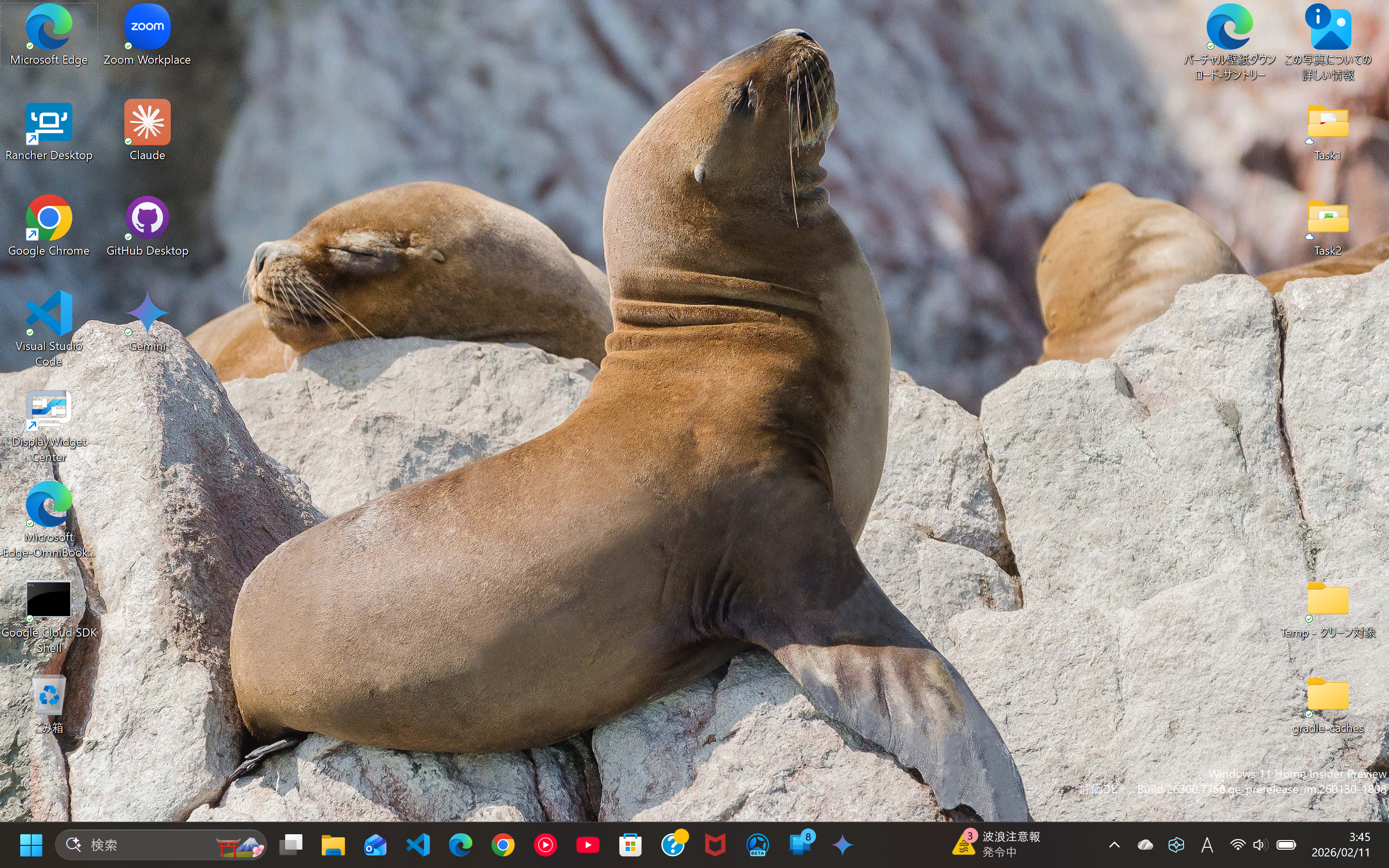The width and height of the screenshot is (1389, 868).
Task: Toggle the IME input mode indicator A
Action: click(1207, 844)
